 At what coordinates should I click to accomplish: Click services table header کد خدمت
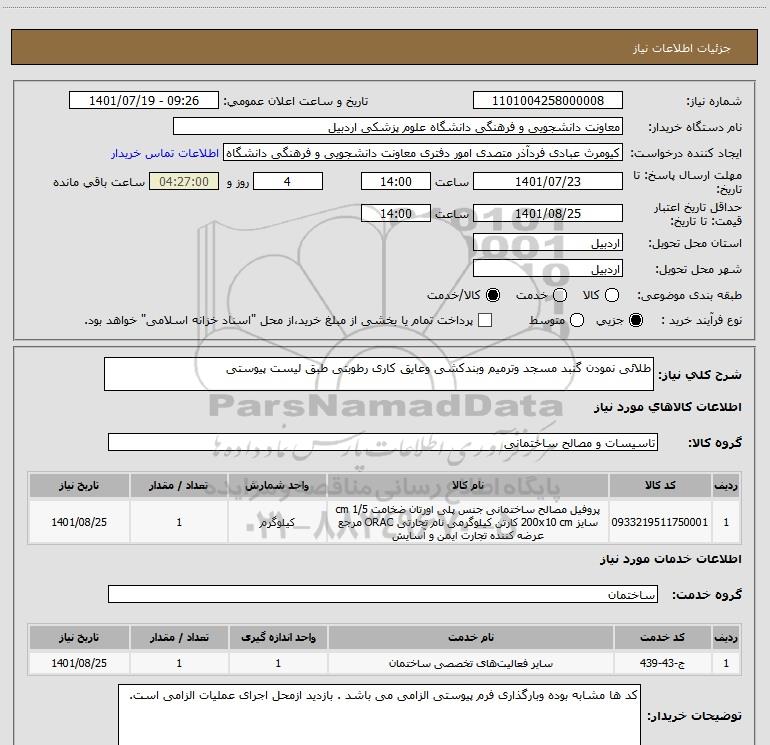[662, 637]
